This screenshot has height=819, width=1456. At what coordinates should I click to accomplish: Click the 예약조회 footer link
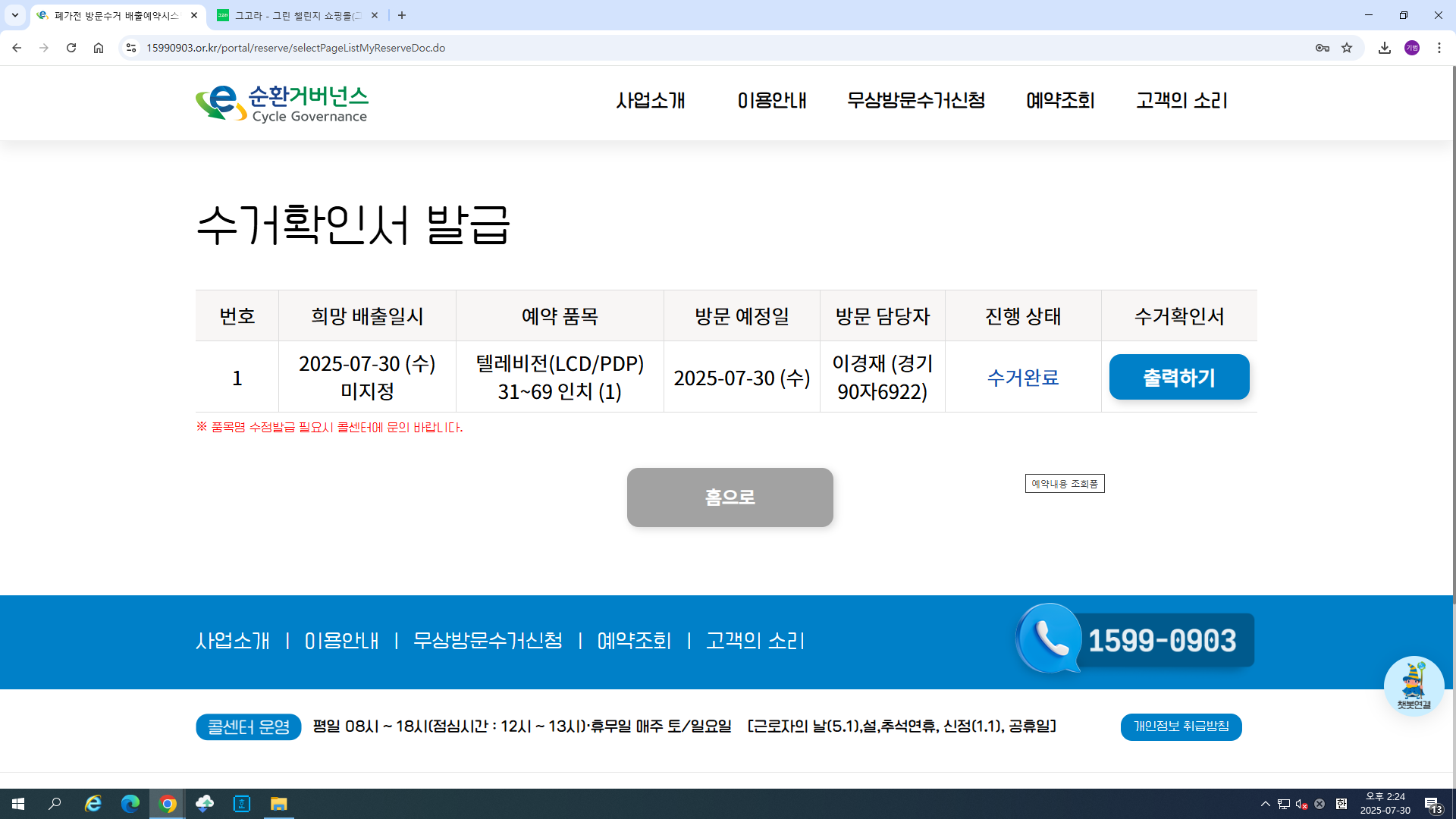pyautogui.click(x=634, y=641)
